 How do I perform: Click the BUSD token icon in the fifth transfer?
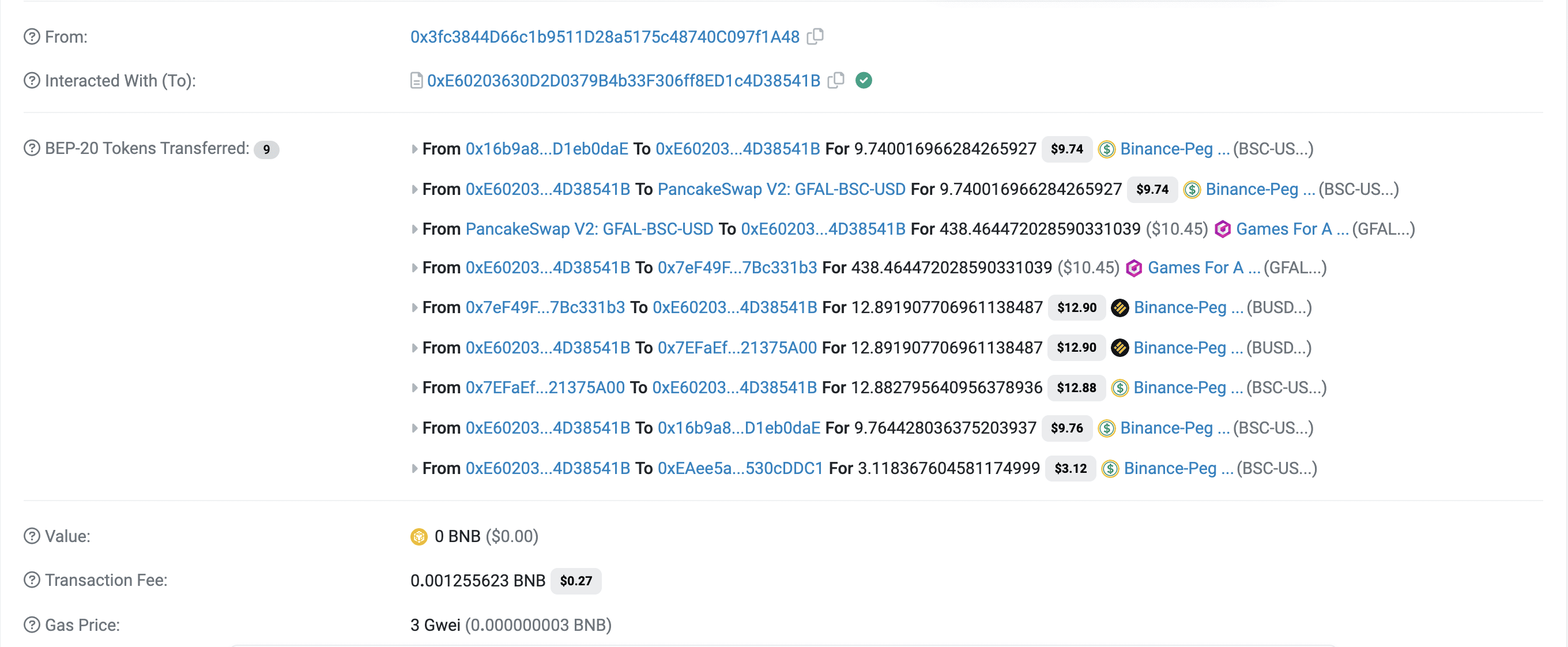tap(1120, 308)
